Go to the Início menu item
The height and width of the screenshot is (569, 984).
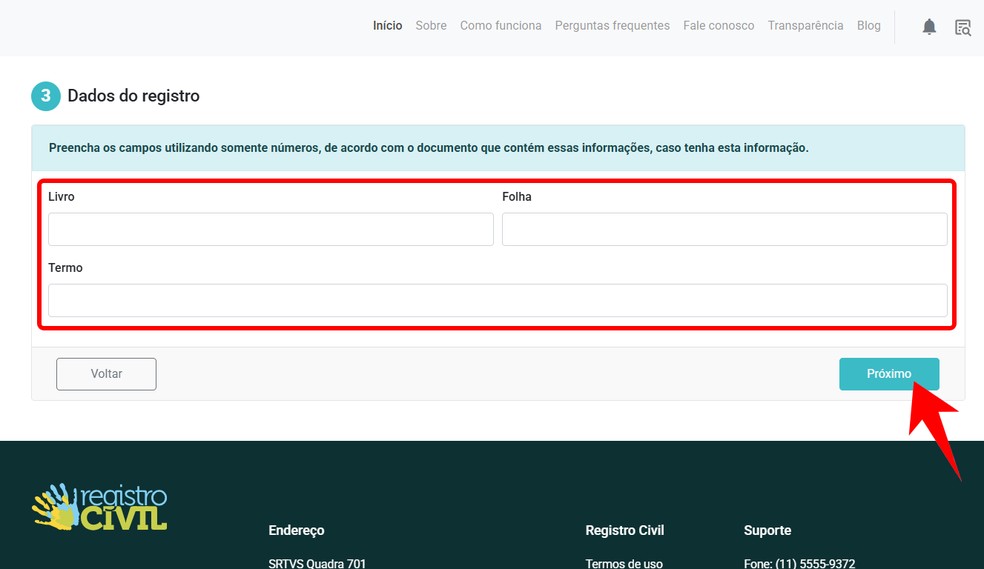click(387, 26)
